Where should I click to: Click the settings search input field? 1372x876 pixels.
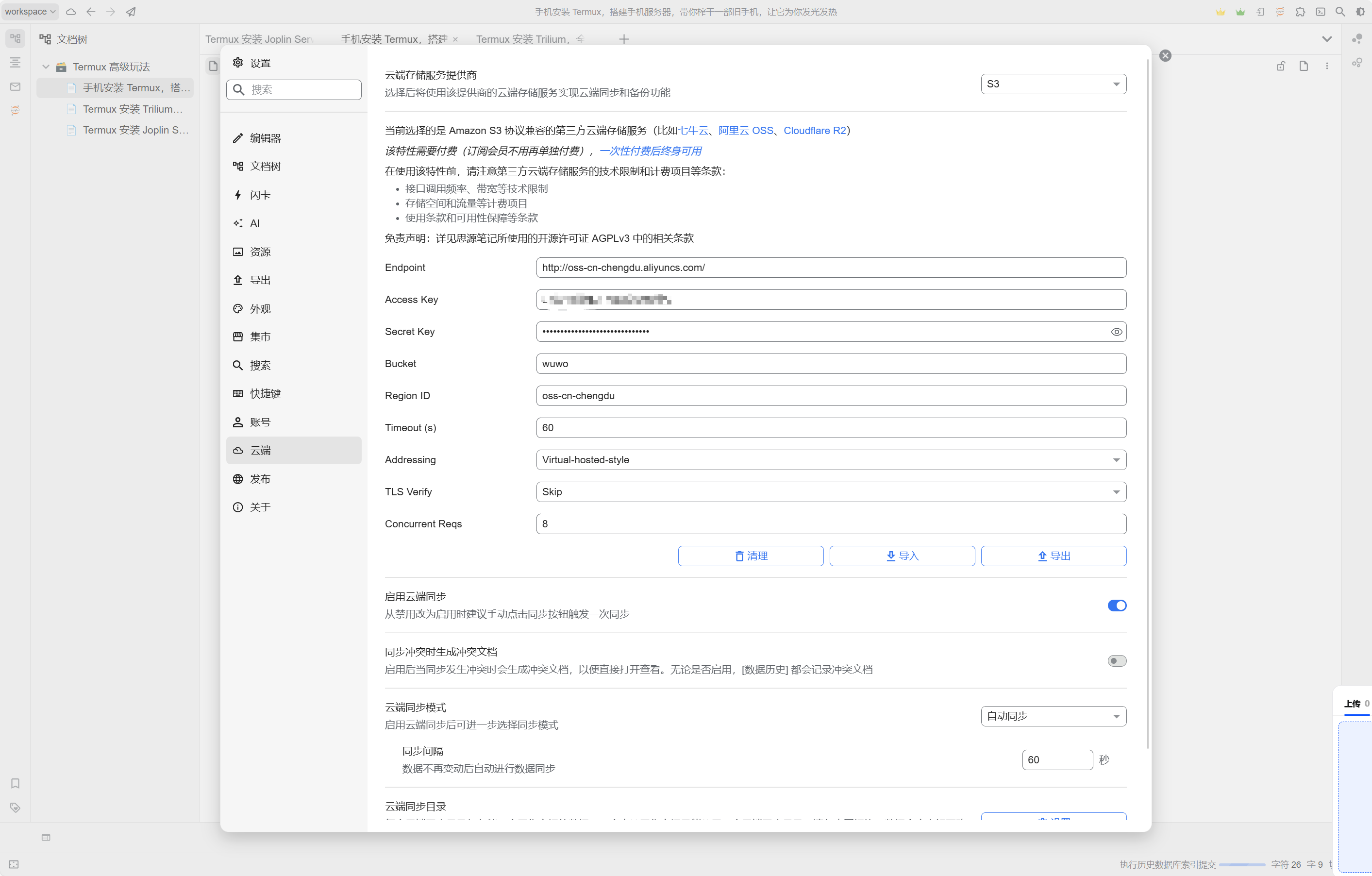tap(293, 89)
